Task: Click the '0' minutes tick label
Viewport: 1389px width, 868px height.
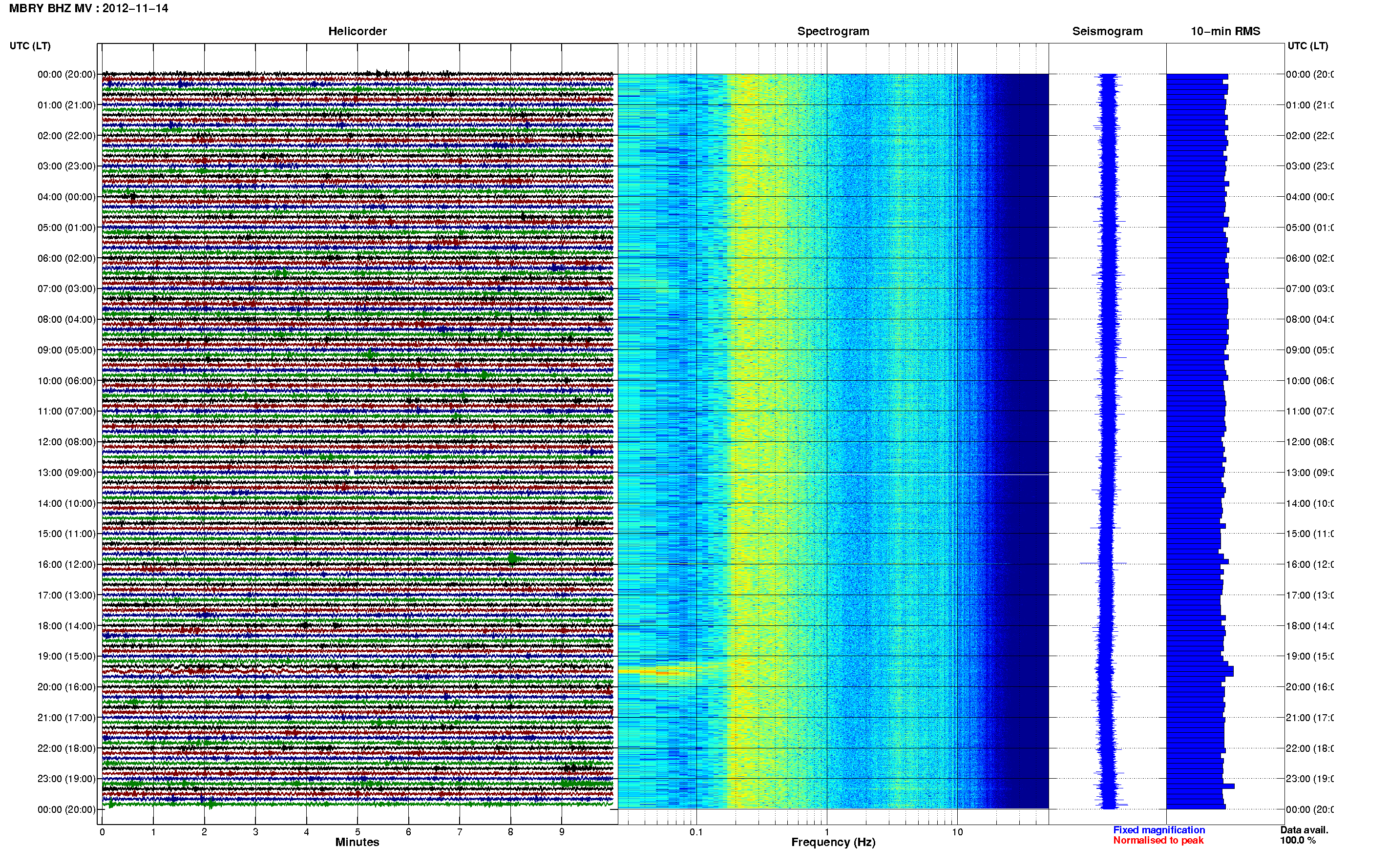Action: click(102, 832)
